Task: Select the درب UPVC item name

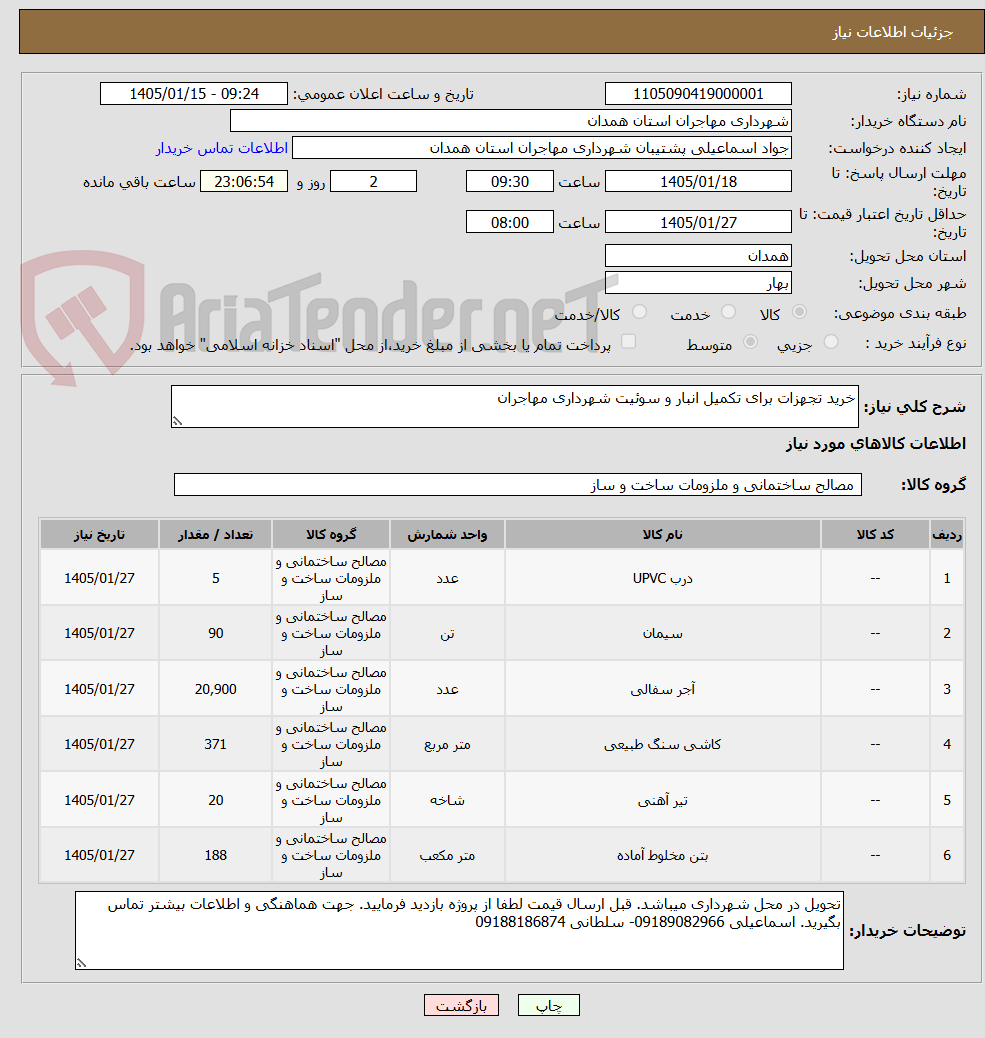Action: click(663, 578)
